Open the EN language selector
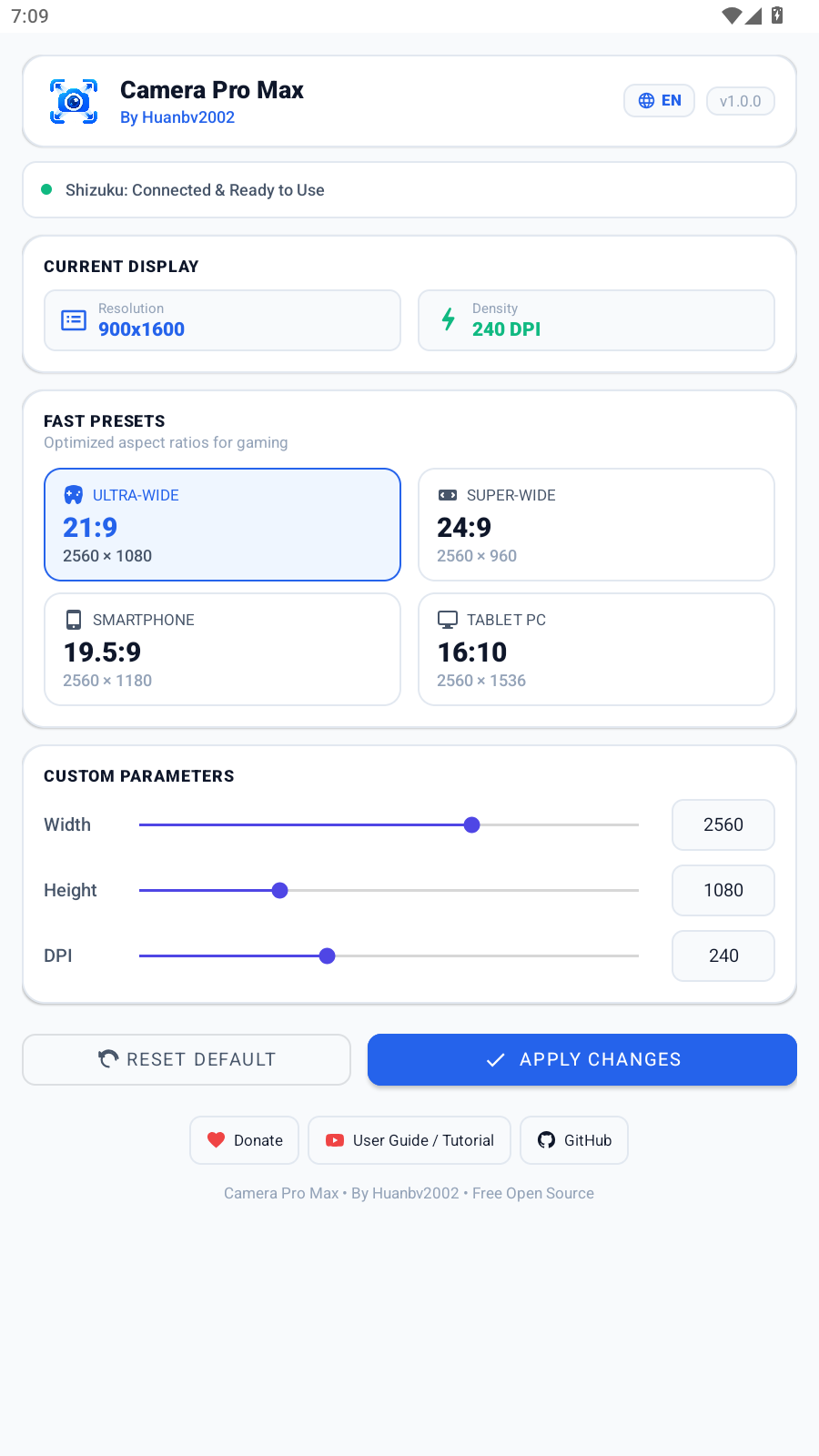This screenshot has height=1456, width=819. click(x=659, y=101)
